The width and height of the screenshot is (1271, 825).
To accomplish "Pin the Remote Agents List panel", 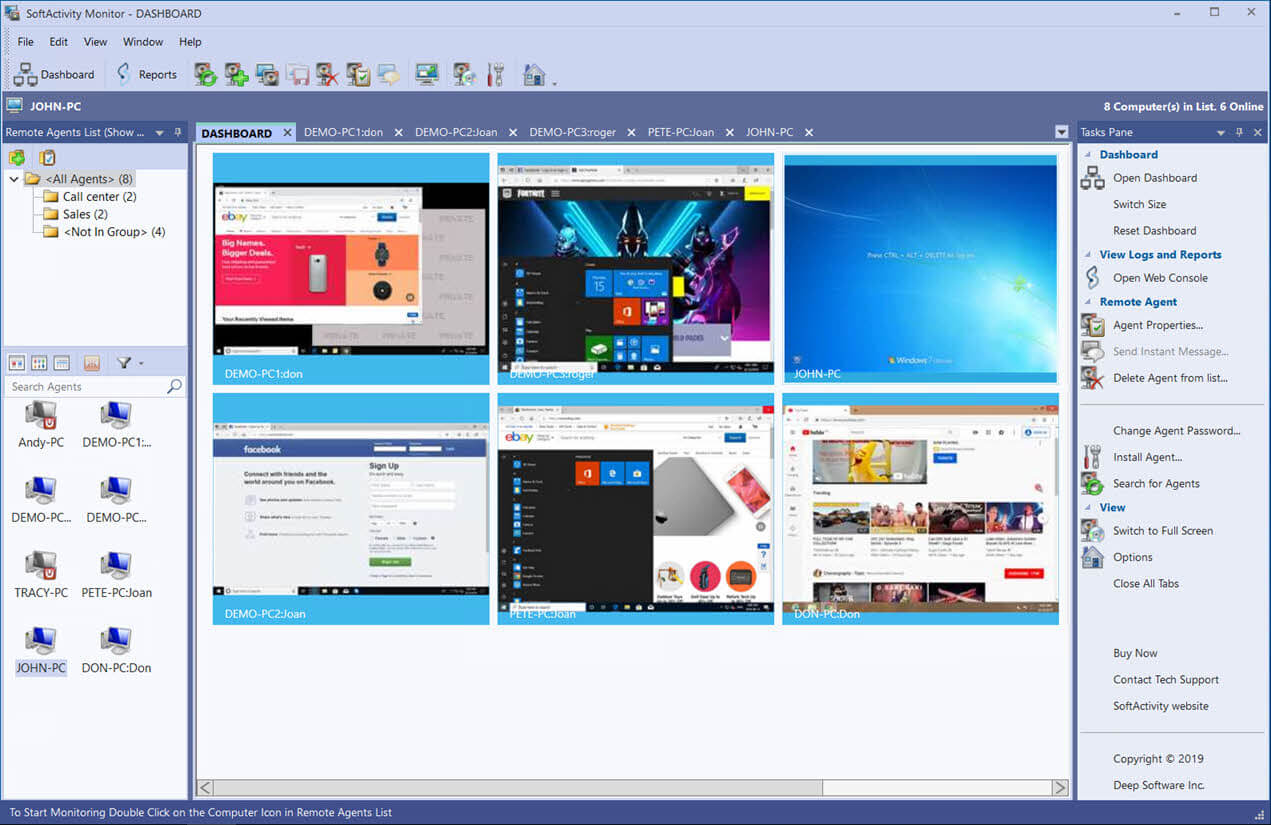I will click(178, 132).
